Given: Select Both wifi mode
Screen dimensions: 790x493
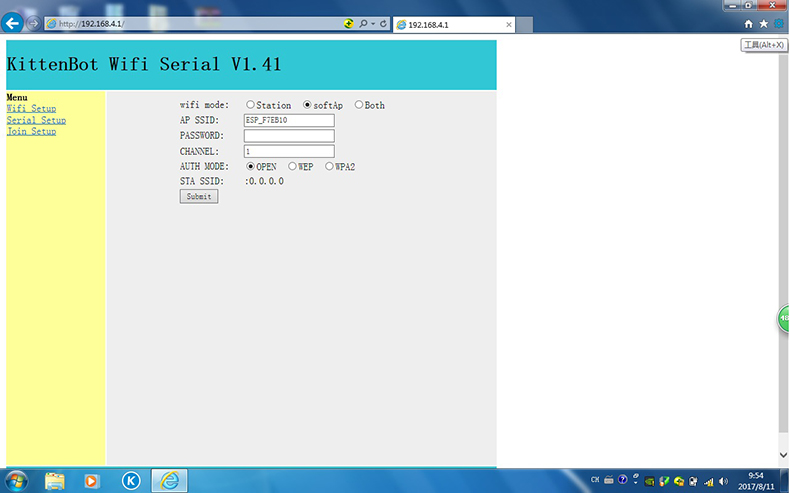Looking at the screenshot, I should [x=359, y=105].
